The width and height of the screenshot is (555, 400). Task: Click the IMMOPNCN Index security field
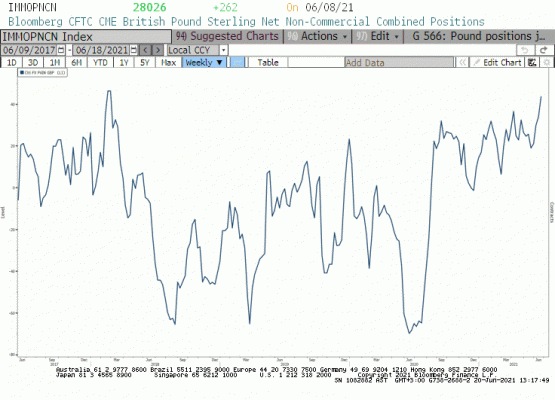tap(86, 36)
